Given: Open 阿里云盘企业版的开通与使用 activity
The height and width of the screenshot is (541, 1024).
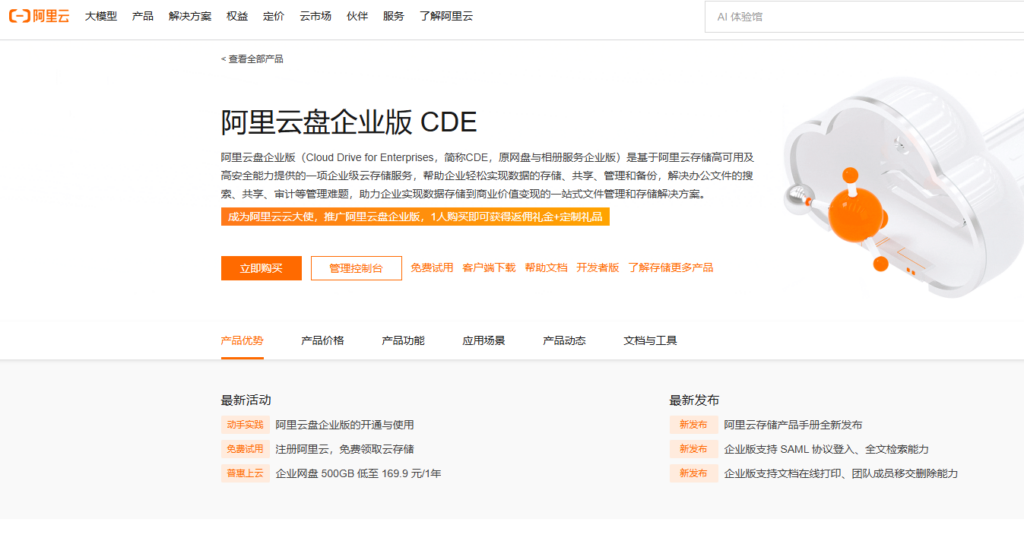Looking at the screenshot, I should click(x=344, y=425).
